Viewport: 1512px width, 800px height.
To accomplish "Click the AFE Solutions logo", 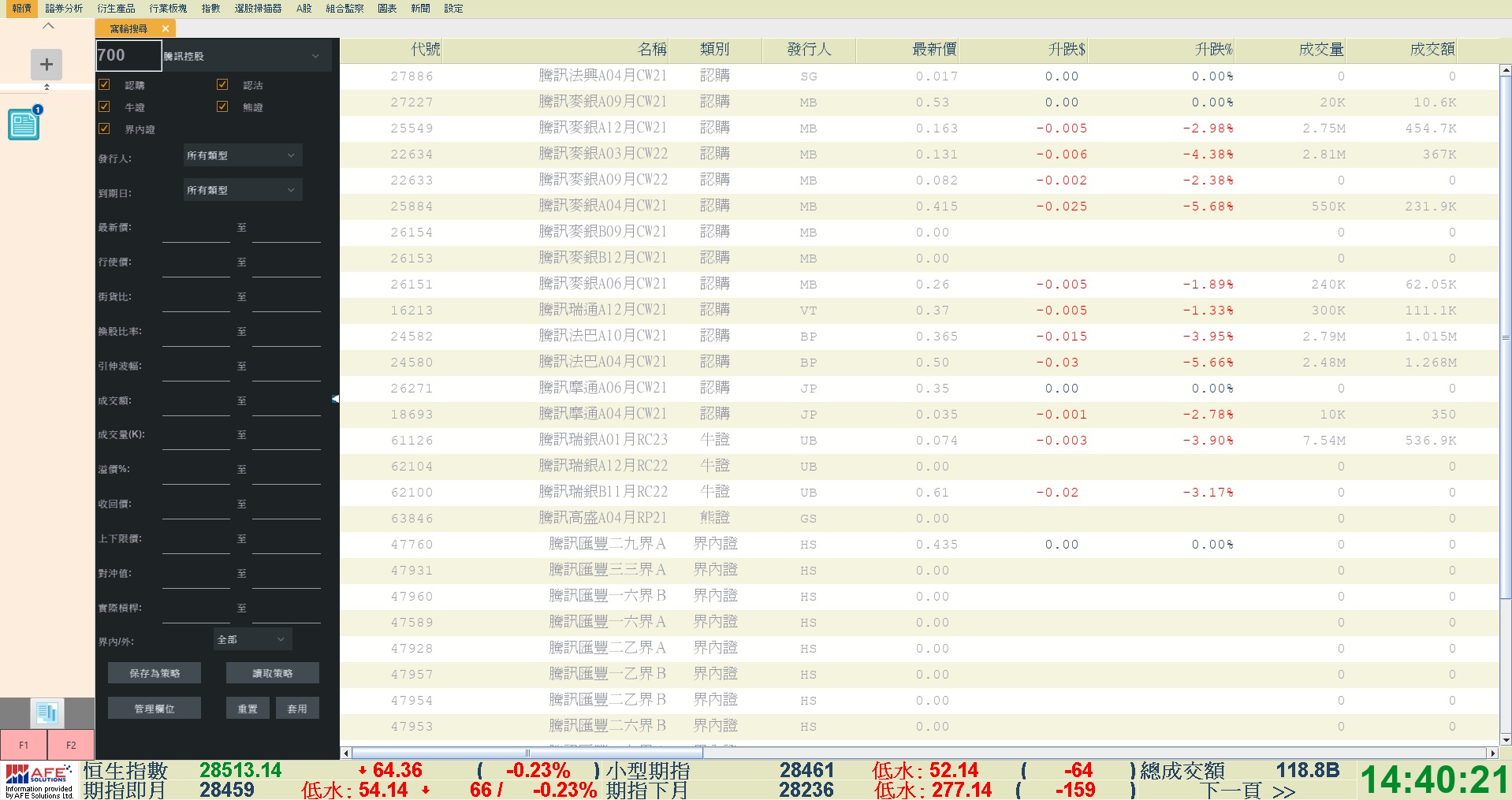I will point(39,780).
